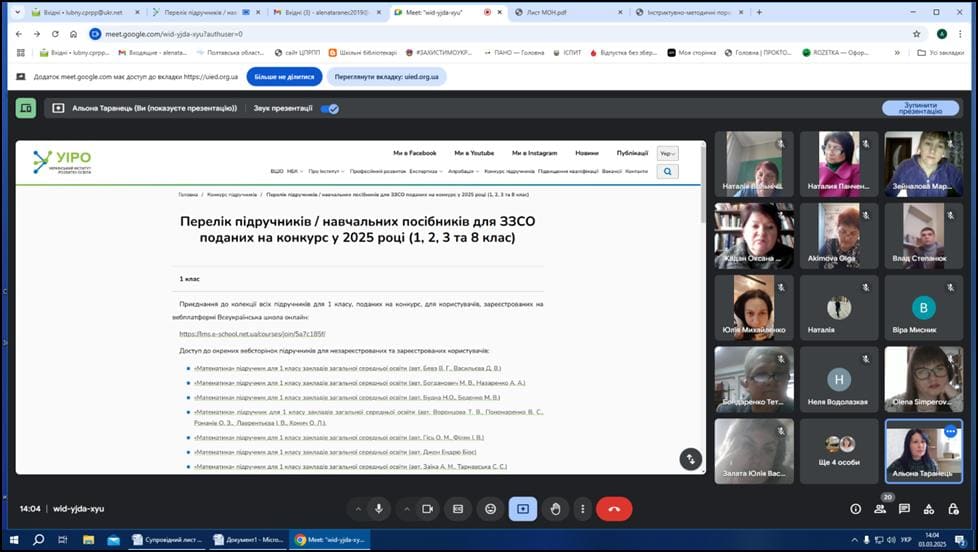Open more options three-dot menu
This screenshot has width=978, height=552.
583,509
